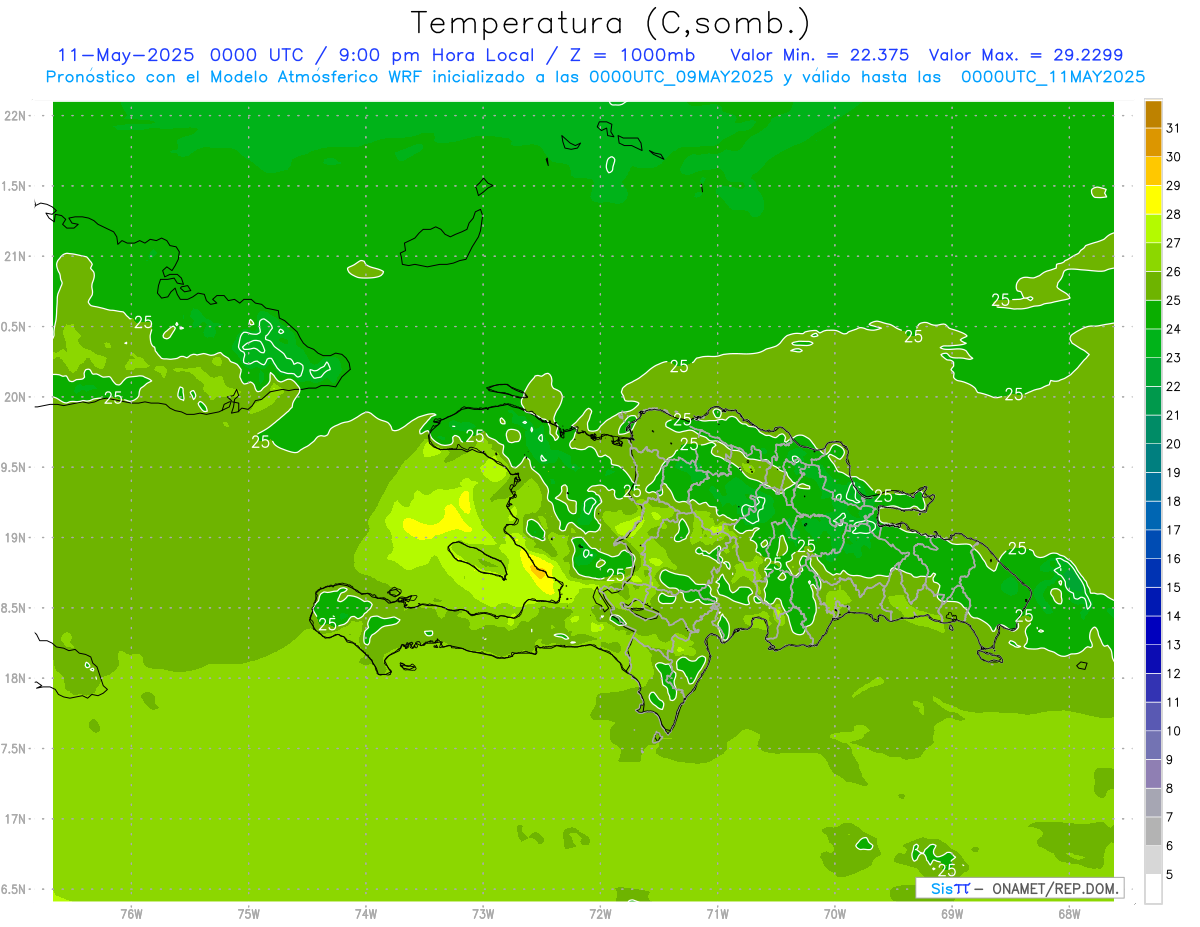Click the orange swatch between 30 and 31 on the color scale
Viewport: 1200px width, 927px height.
(1153, 143)
